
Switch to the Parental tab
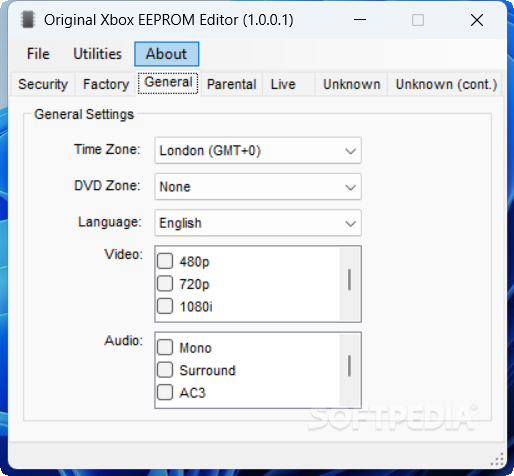coord(232,84)
